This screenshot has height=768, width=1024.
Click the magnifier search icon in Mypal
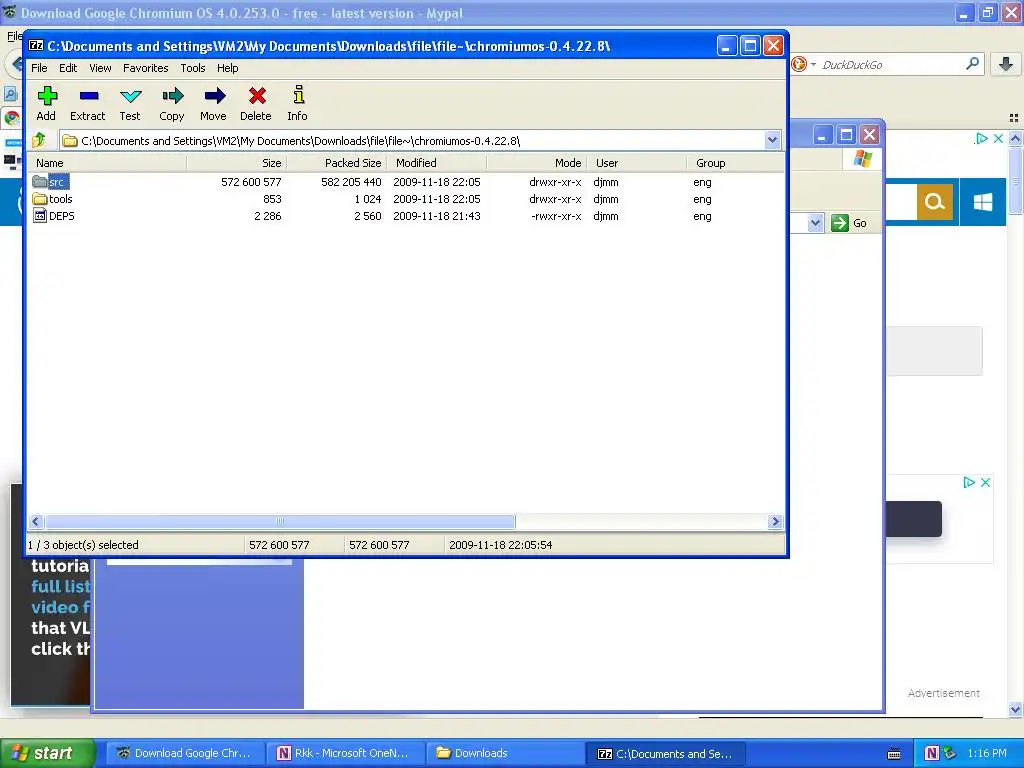click(972, 64)
